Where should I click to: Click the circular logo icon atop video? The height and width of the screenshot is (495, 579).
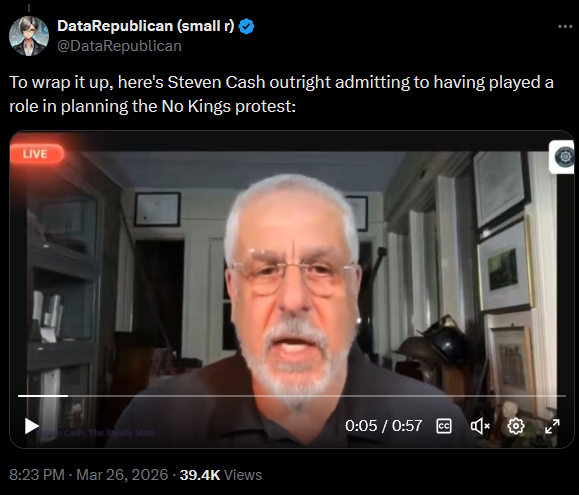(562, 157)
